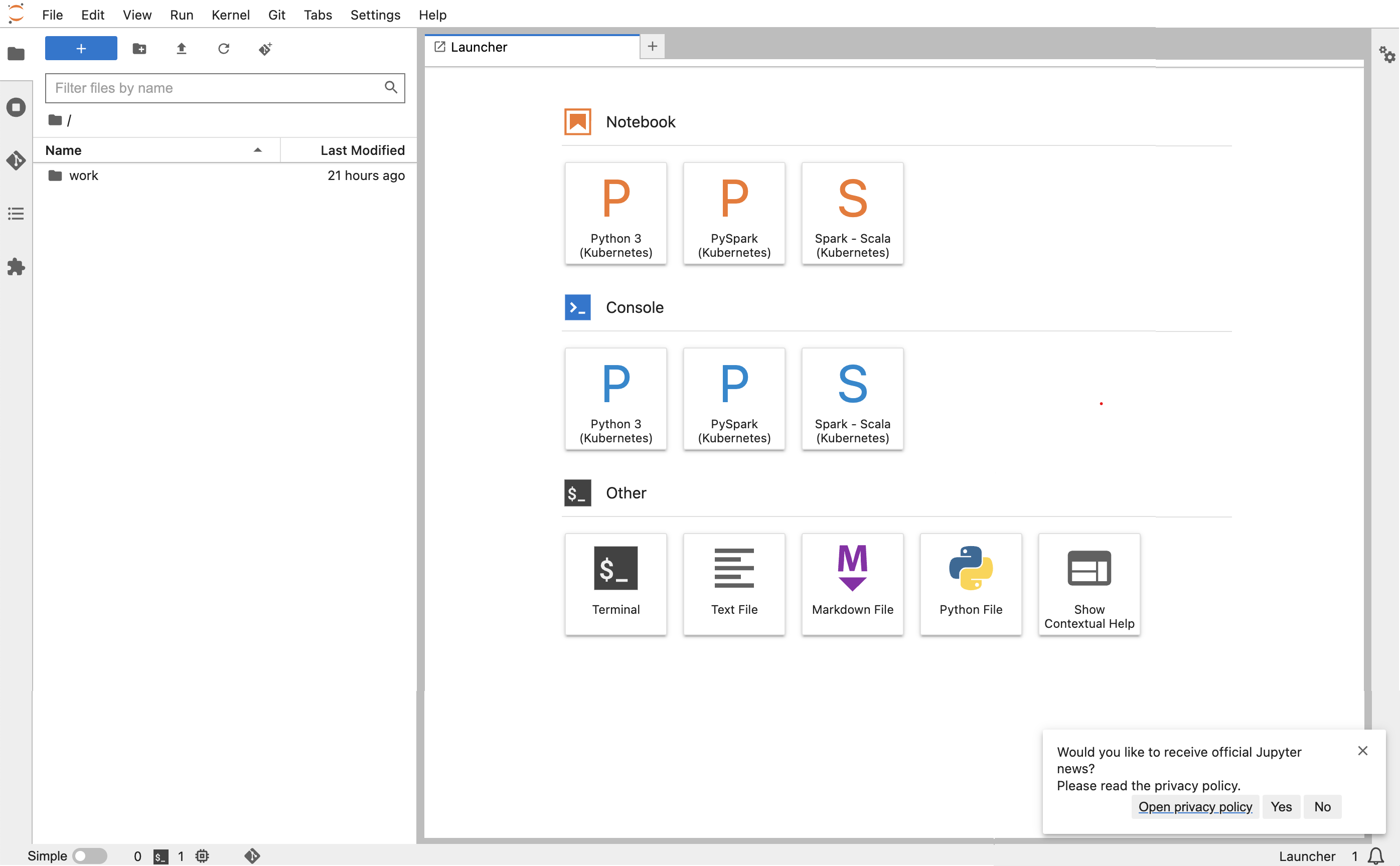Create a new Python File
Screen dimensions: 1400x866
click(971, 584)
